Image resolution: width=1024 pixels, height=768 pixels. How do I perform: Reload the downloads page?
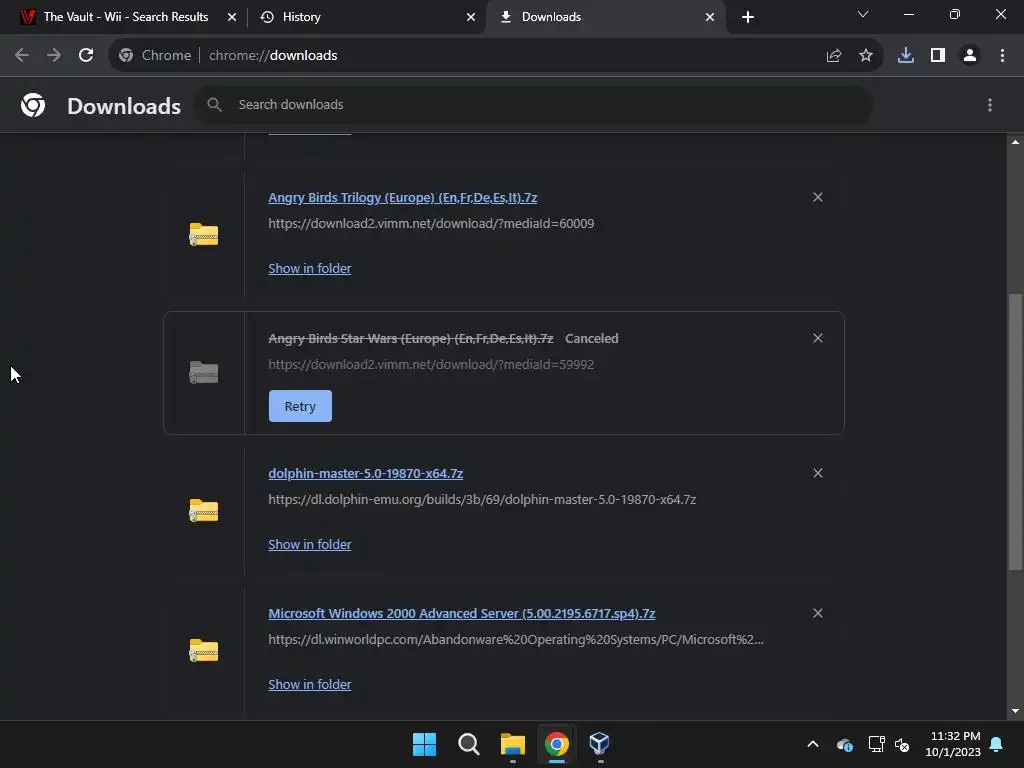(86, 56)
